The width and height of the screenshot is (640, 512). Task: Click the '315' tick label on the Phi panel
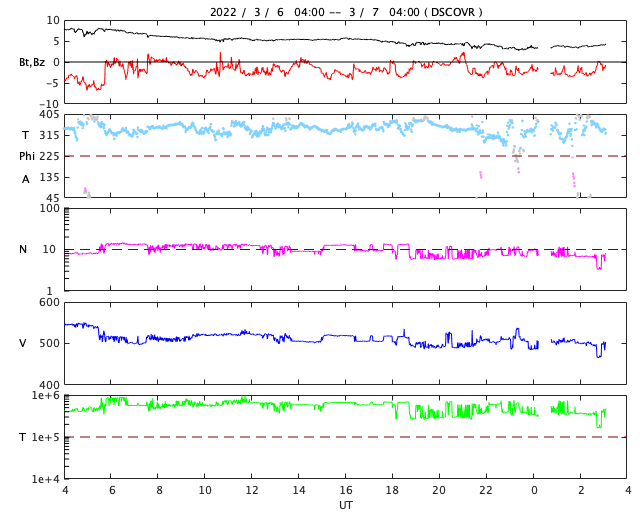tap(49, 135)
